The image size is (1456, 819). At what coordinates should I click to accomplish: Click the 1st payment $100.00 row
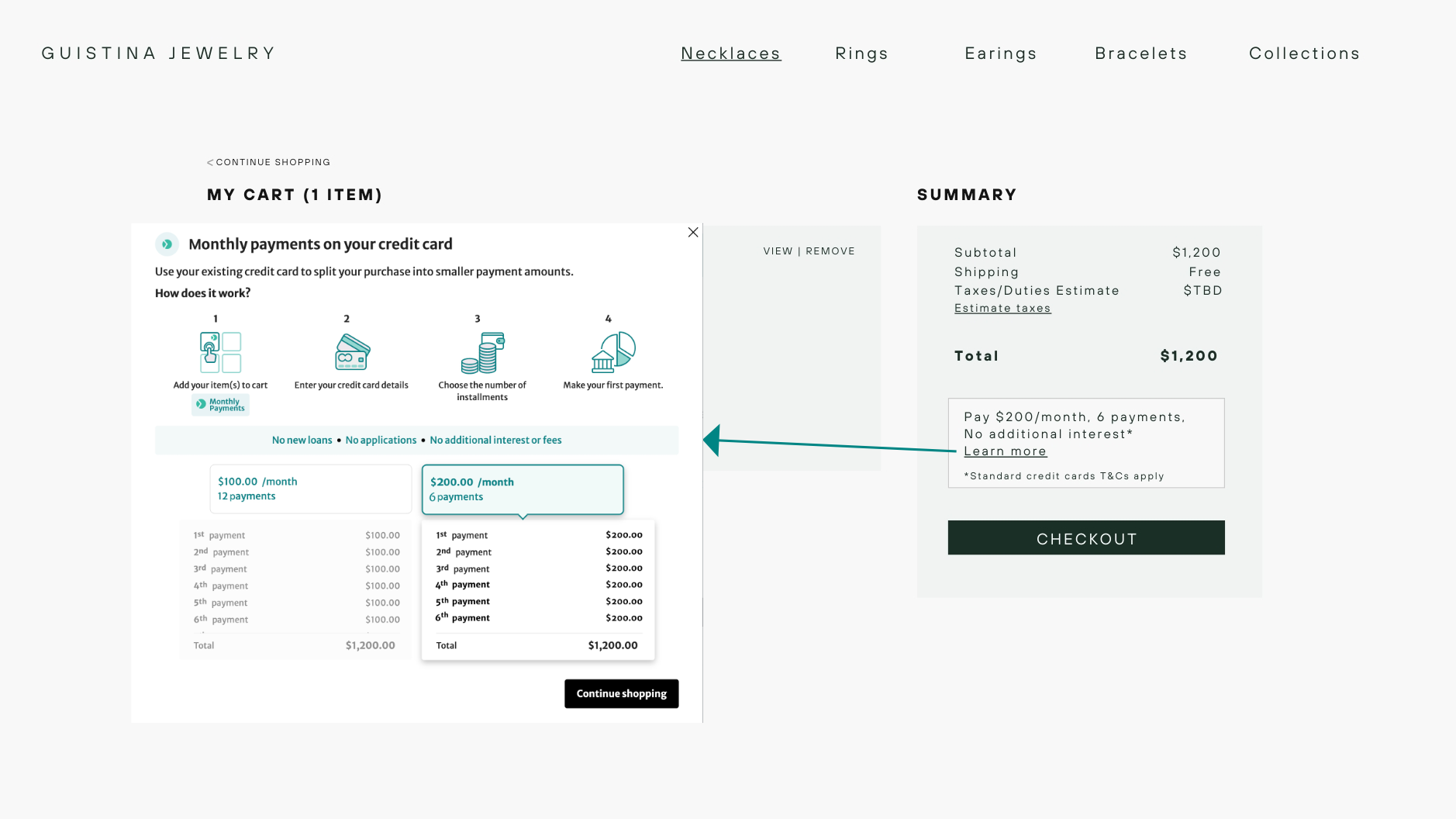(296, 535)
